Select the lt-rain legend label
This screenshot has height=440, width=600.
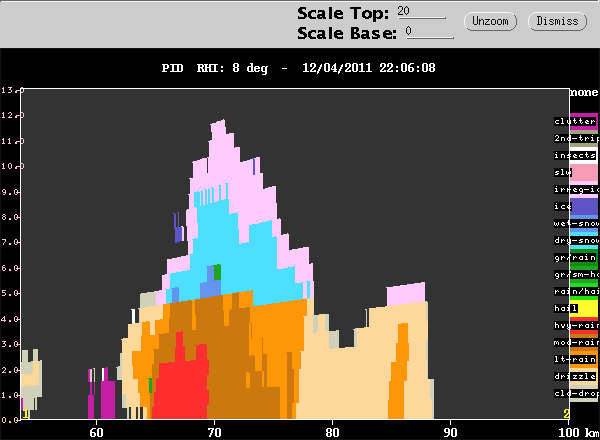575,359
